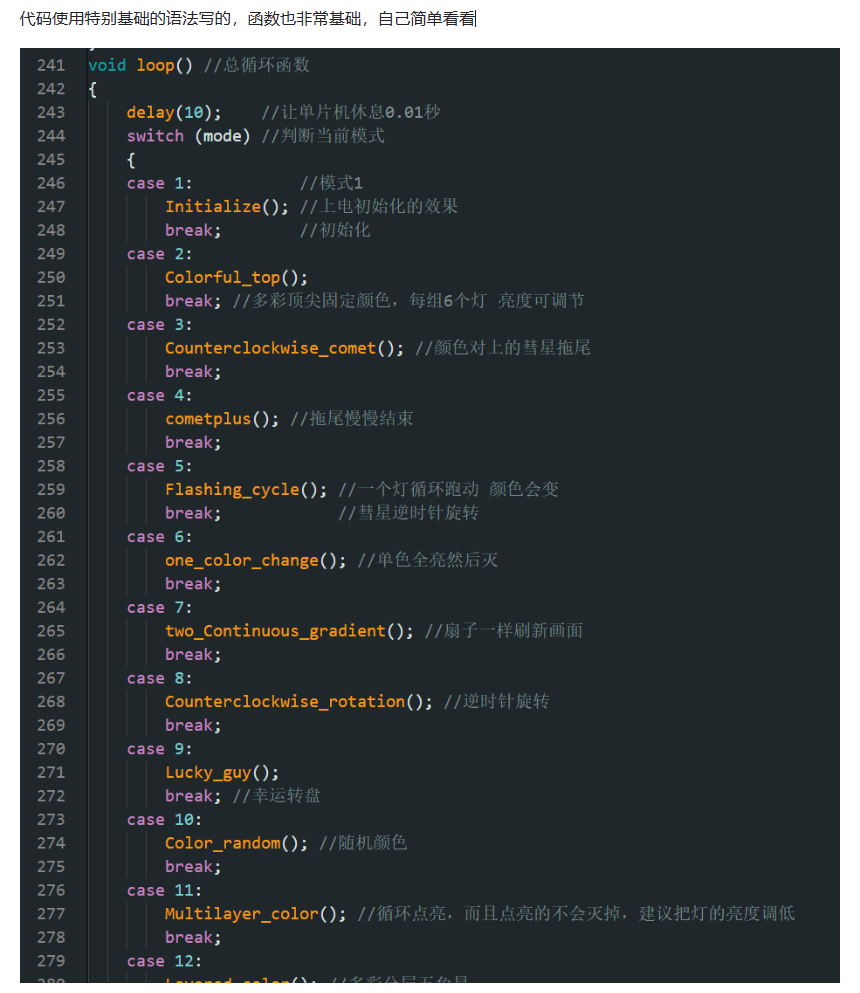Click 'case 5:' label

tap(160, 466)
